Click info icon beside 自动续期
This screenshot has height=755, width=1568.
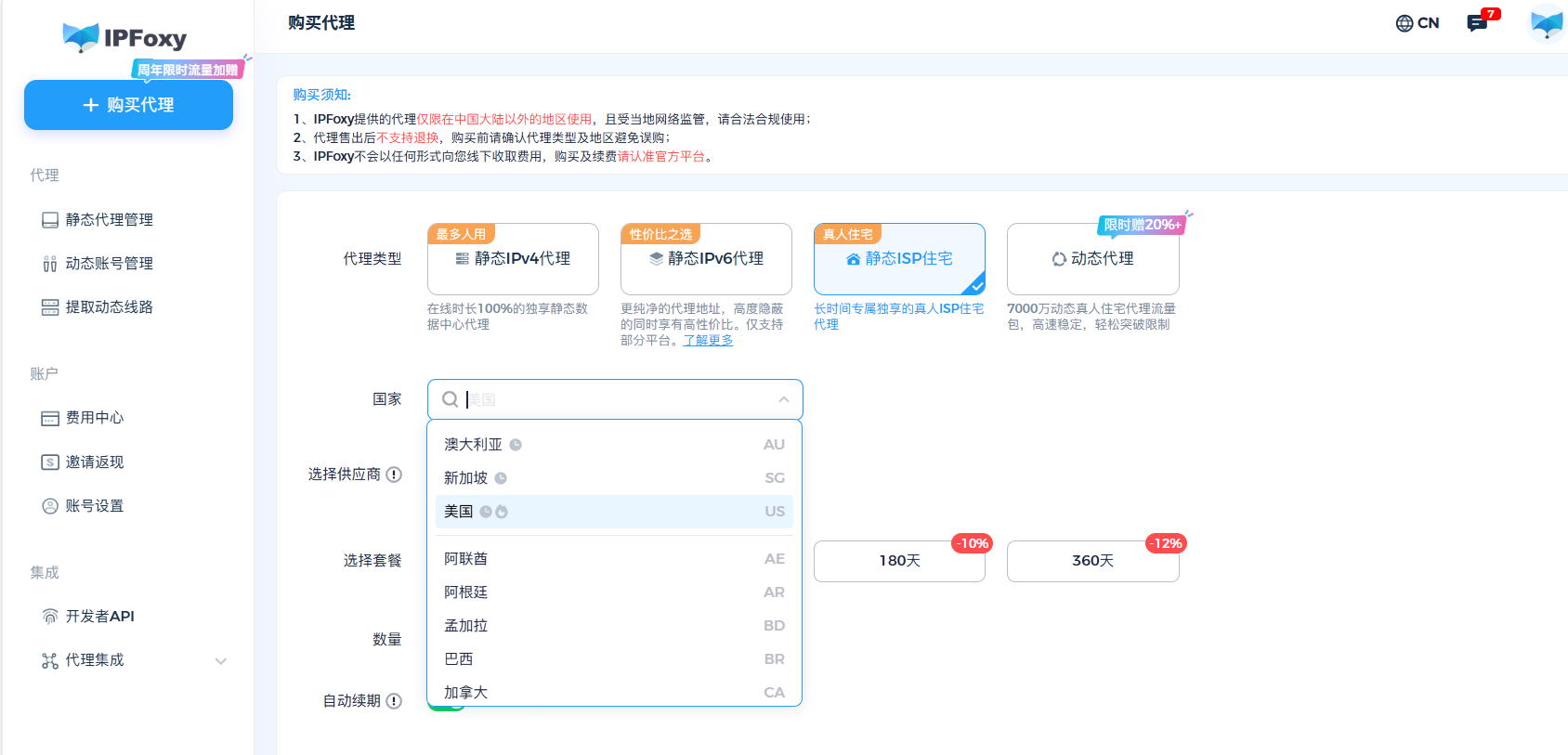coord(394,701)
